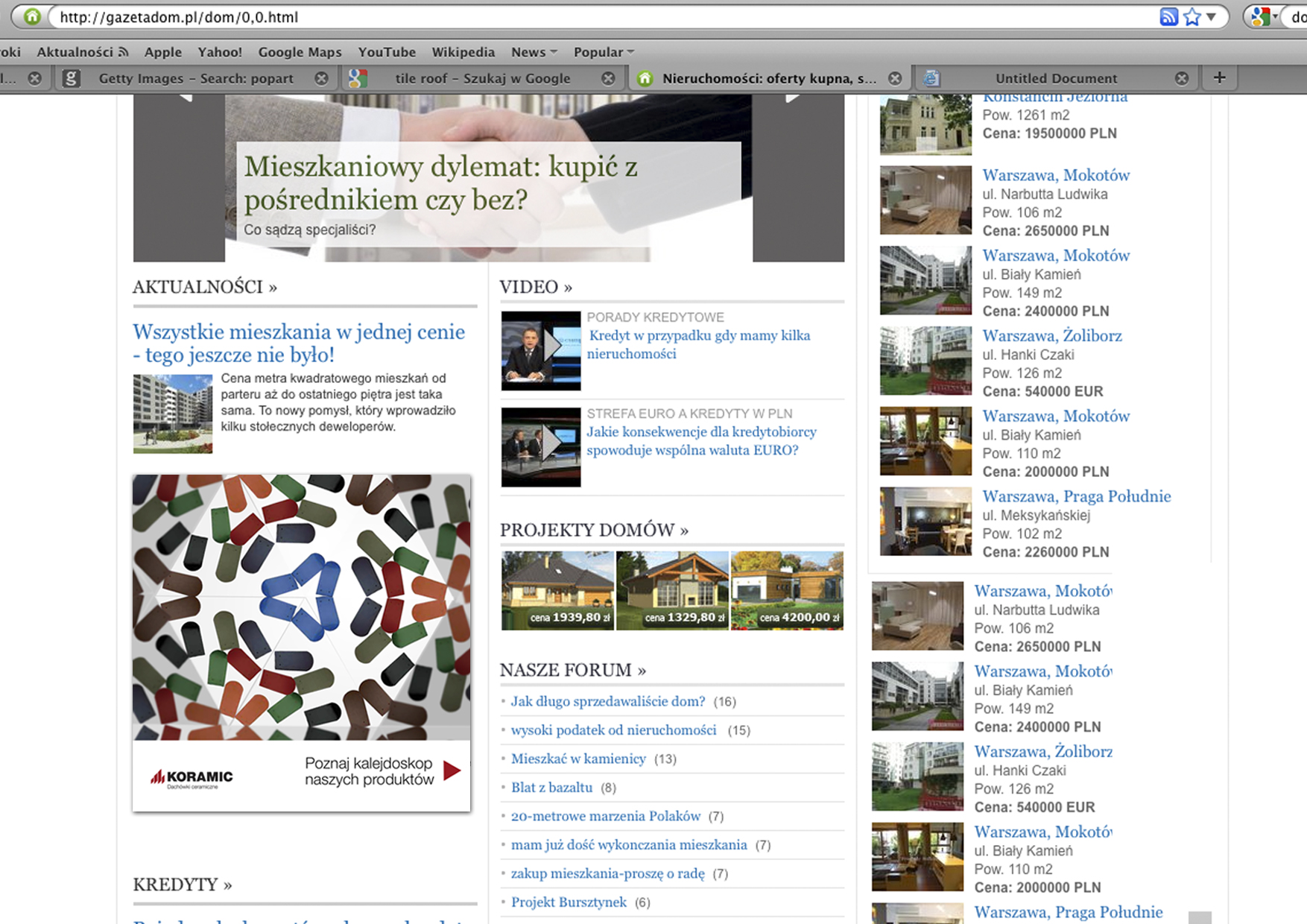
Task: Close the Untitled Document tab
Action: coord(1181,78)
